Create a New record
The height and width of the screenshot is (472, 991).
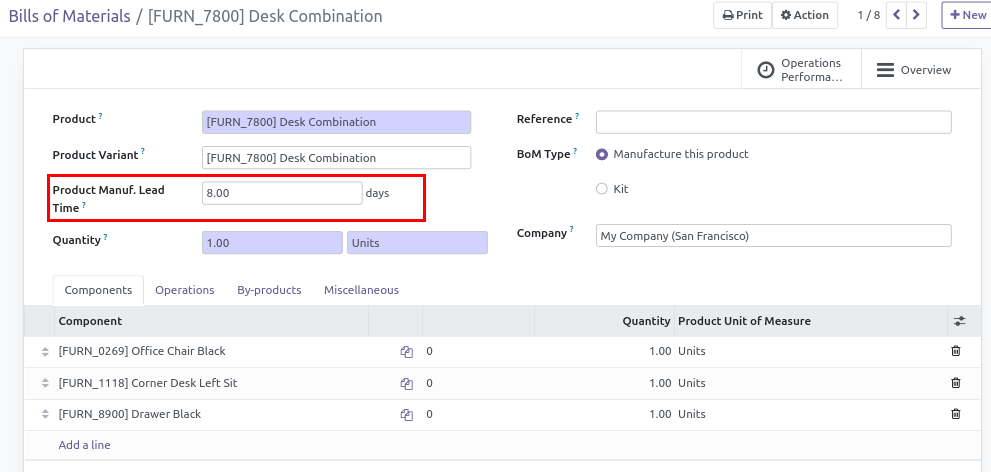(967, 15)
